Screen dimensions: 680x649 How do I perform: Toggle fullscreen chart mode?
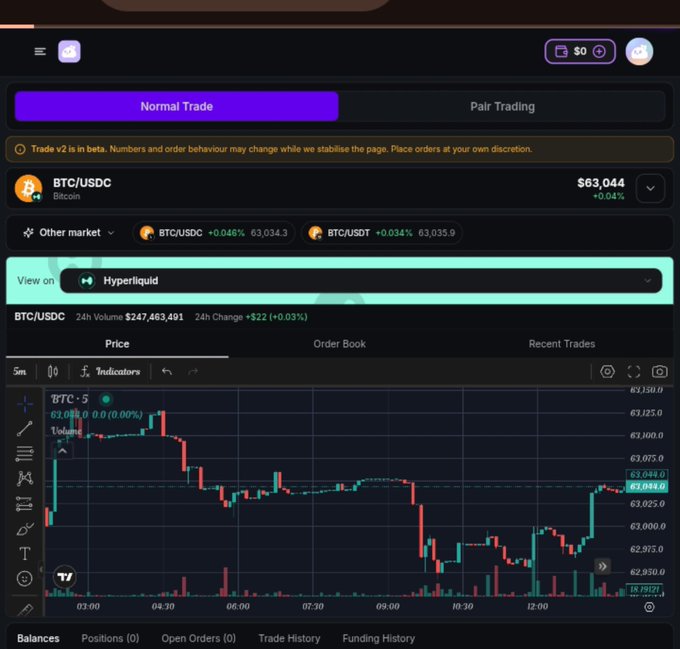point(634,372)
